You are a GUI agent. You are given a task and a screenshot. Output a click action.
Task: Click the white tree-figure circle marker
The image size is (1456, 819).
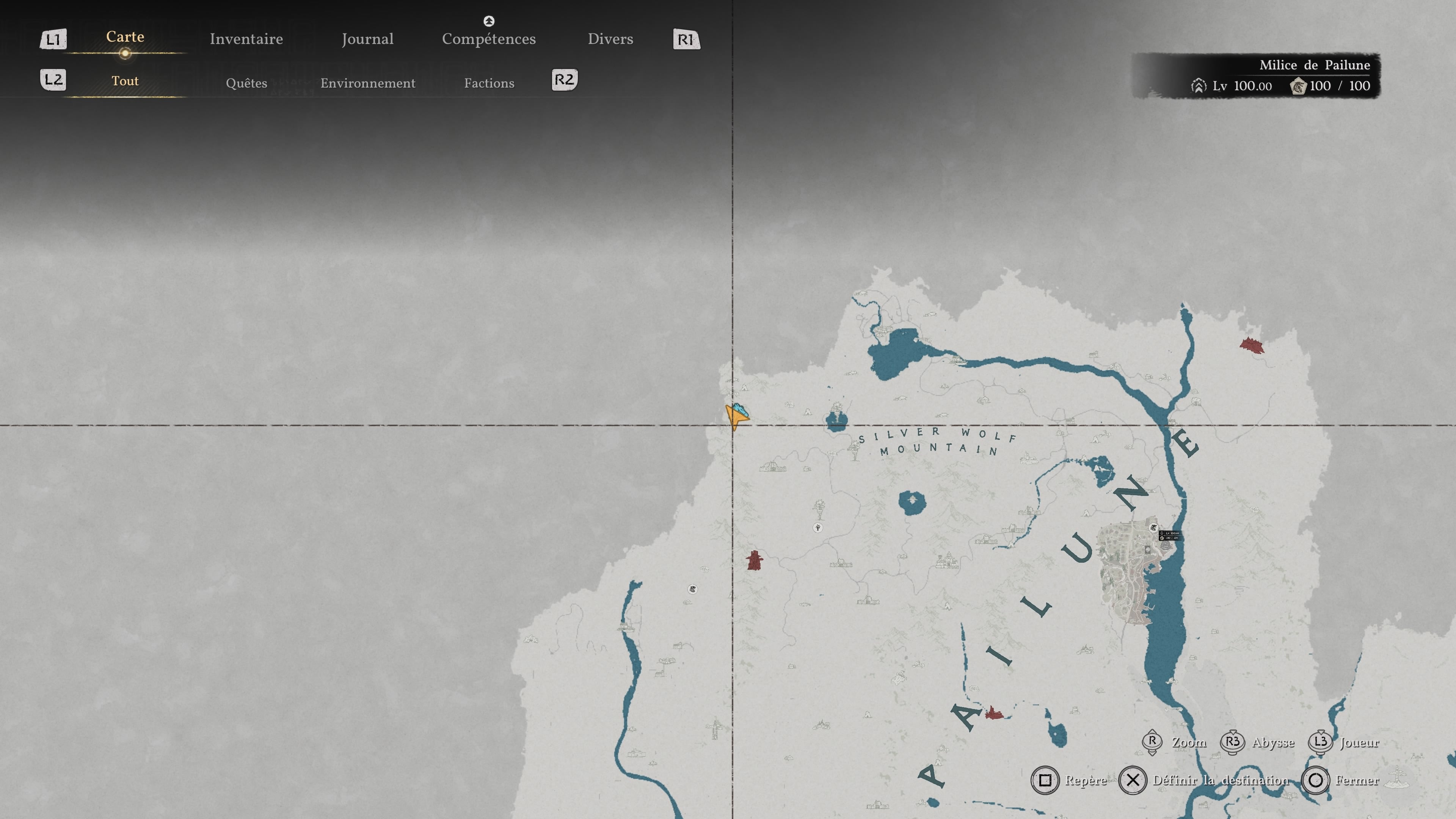coord(817,528)
